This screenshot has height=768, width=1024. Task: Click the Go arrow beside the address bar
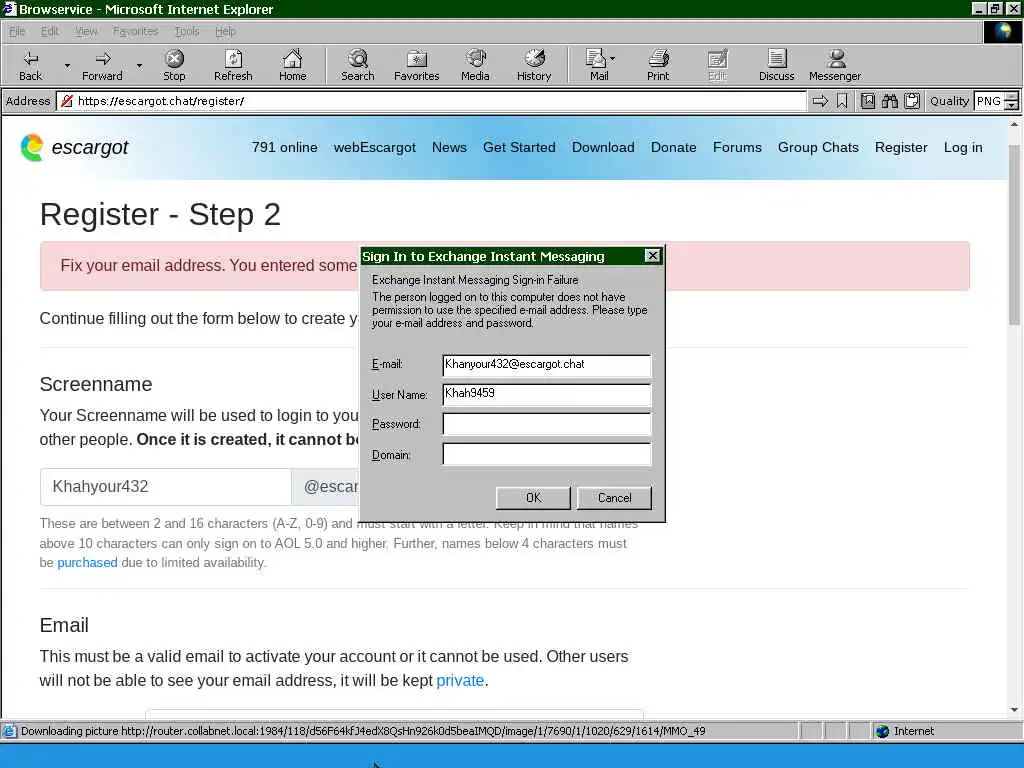(820, 101)
